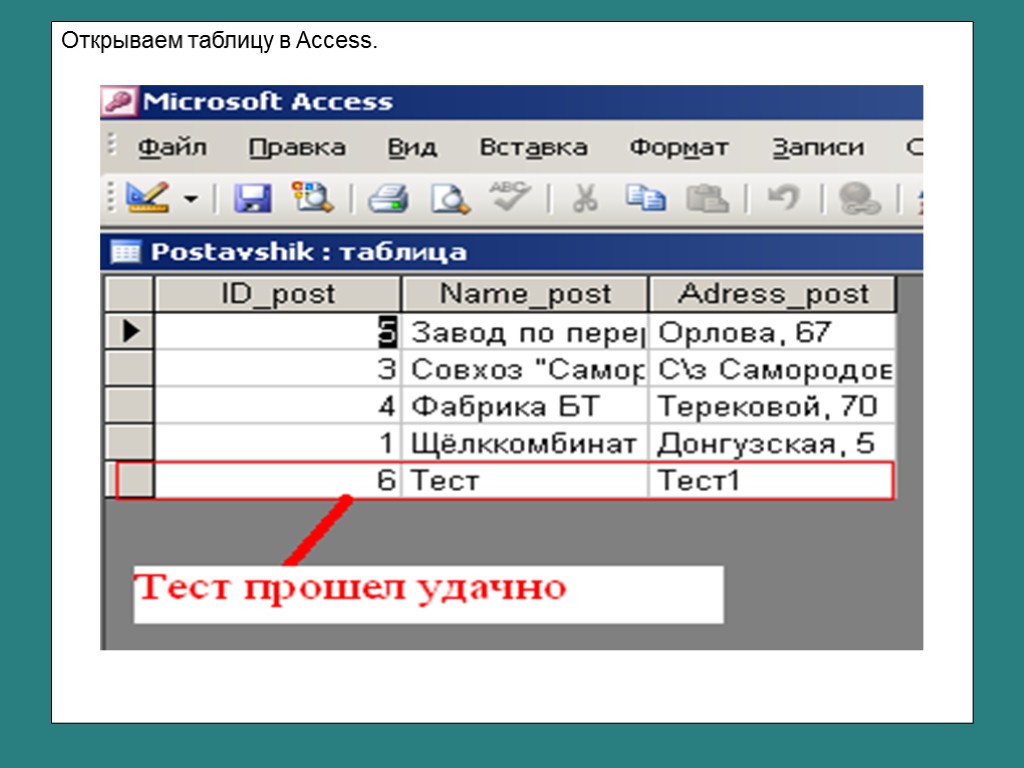Viewport: 1024px width, 768px height.
Task: Click the address cell 'Тест1'
Action: 773,480
